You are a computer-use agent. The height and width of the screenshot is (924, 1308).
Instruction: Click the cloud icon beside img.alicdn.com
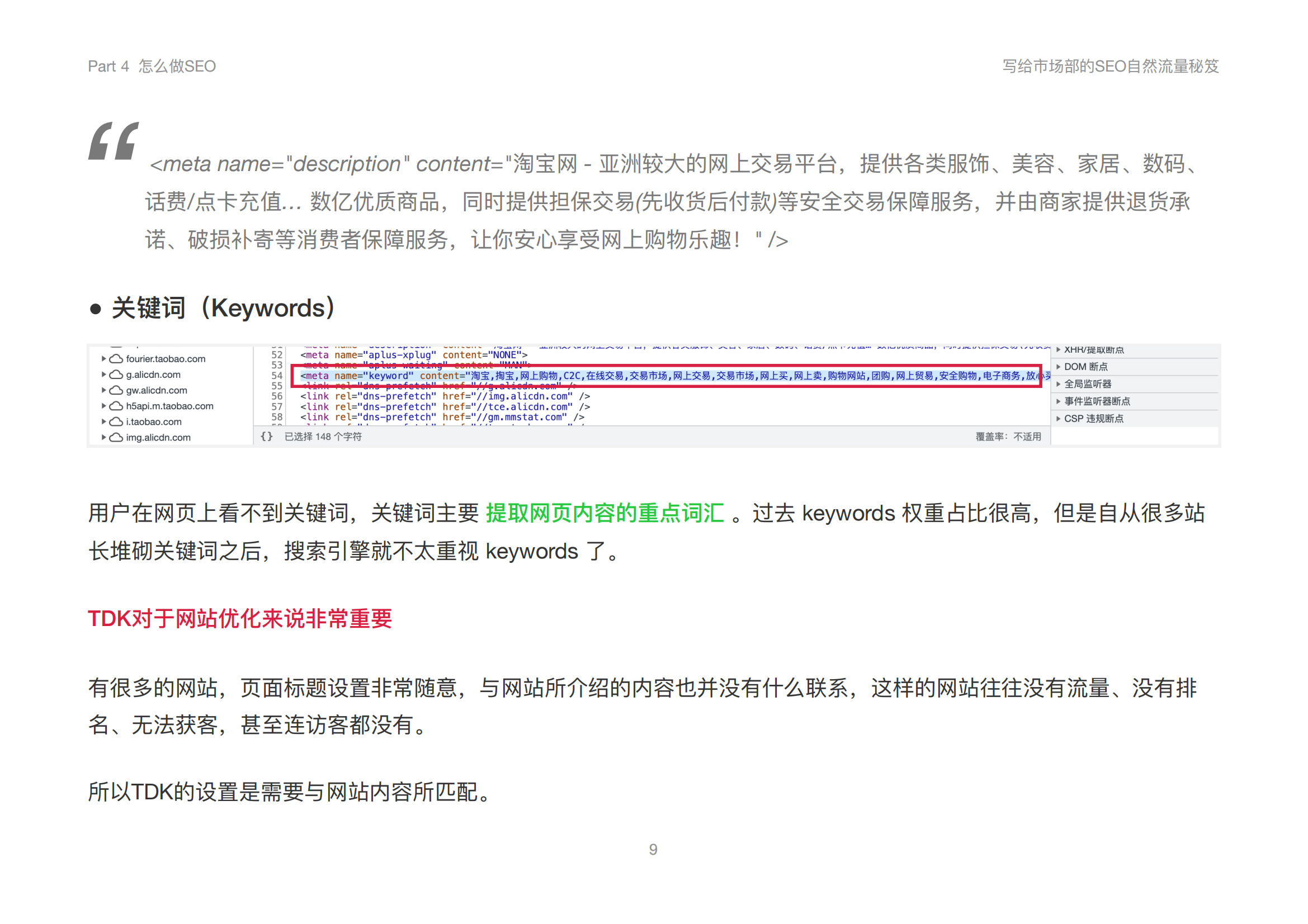(x=116, y=437)
